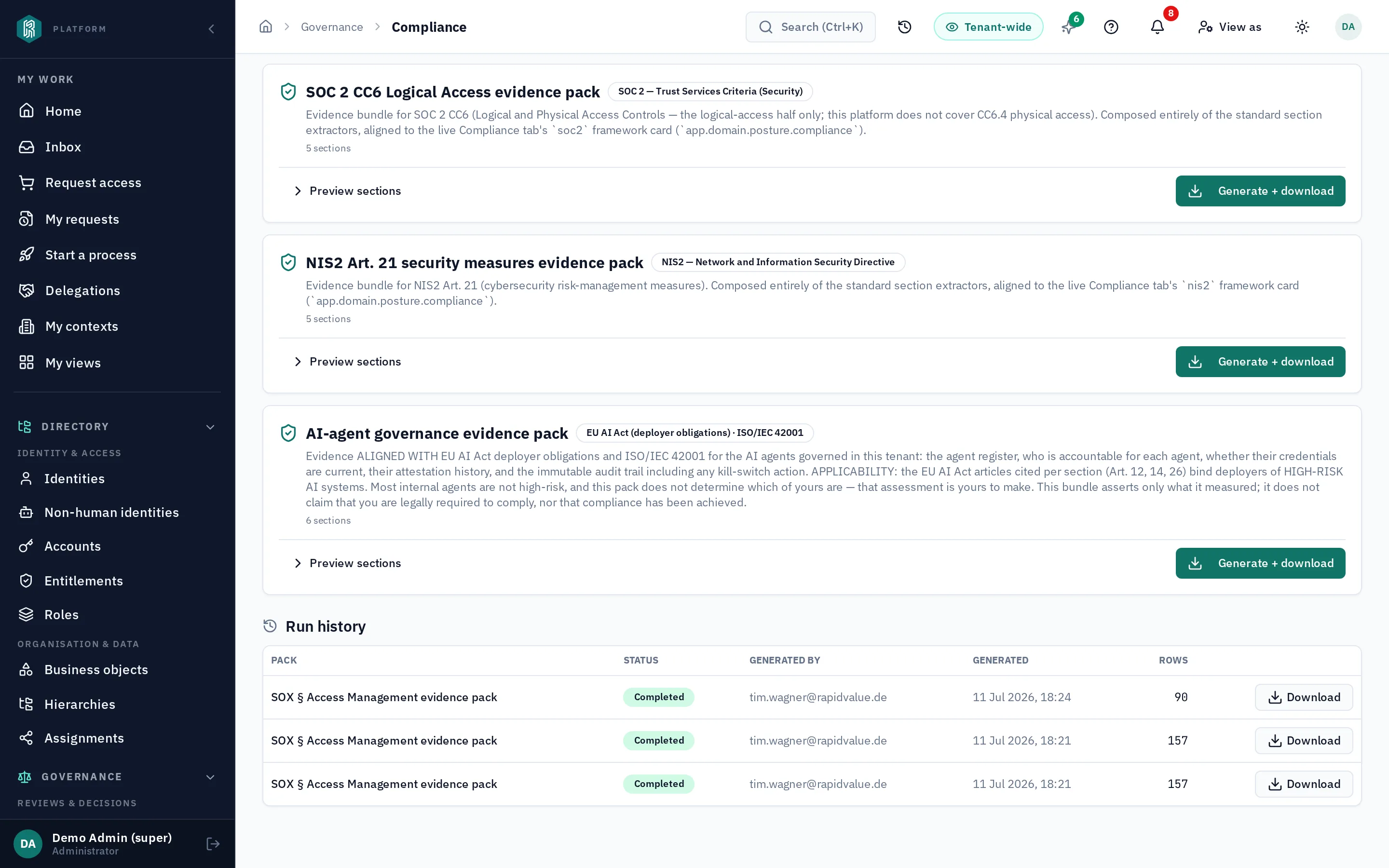The width and height of the screenshot is (1389, 868).
Task: Click the Business objects shapes icon
Action: point(26,669)
